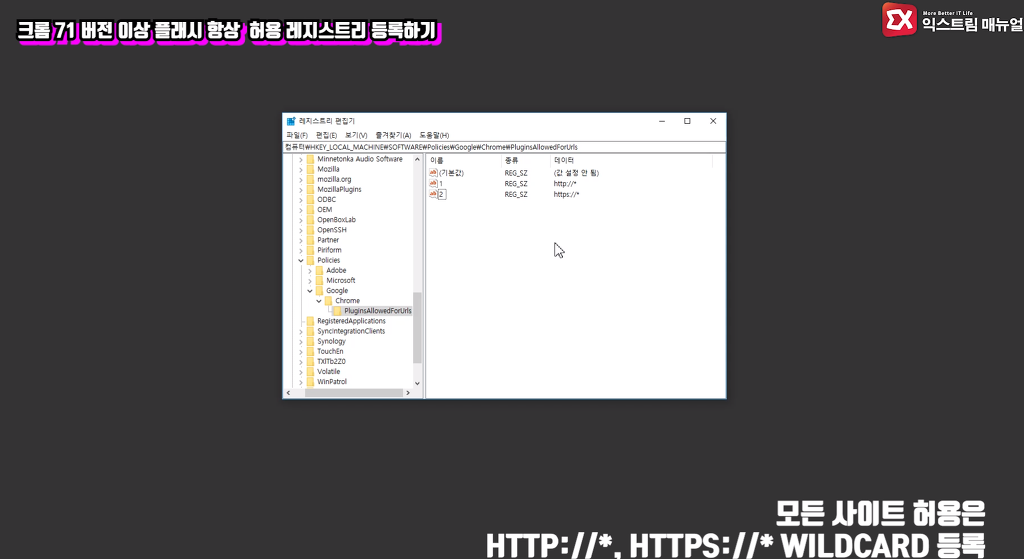1024x559 pixels.
Task: Click the ODBC folder icon
Action: coord(311,199)
